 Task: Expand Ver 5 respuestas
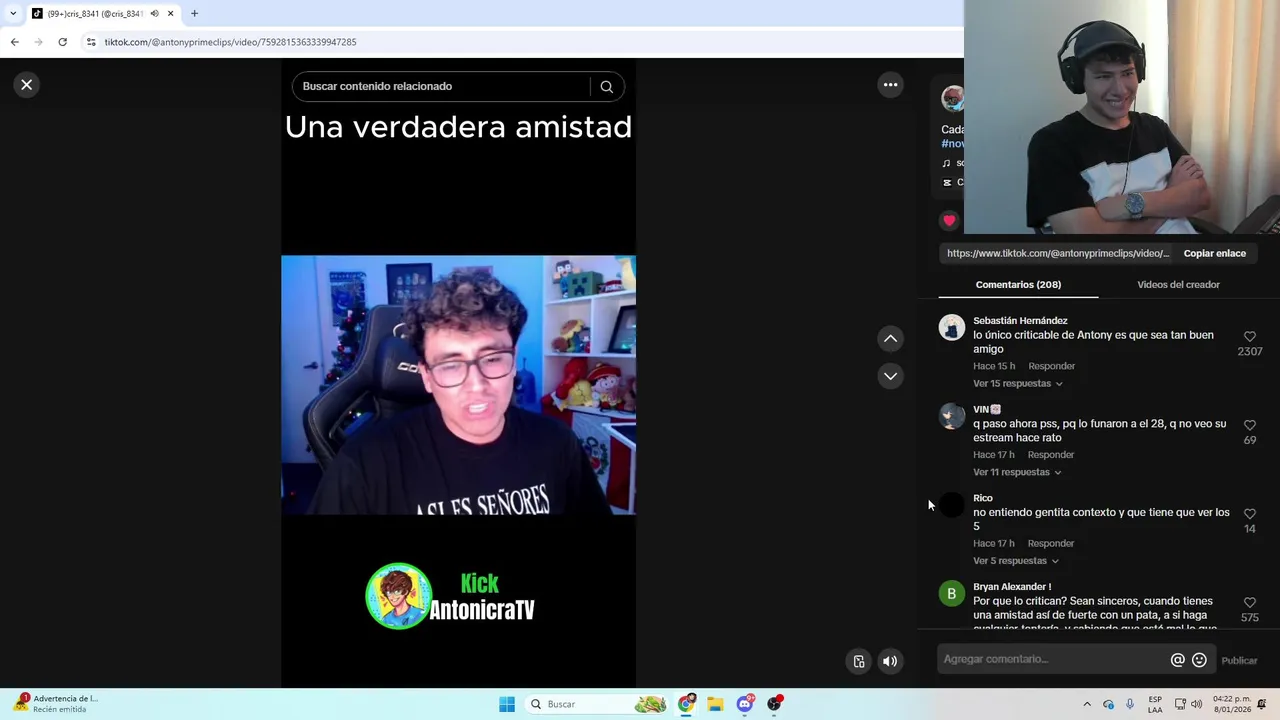1015,561
